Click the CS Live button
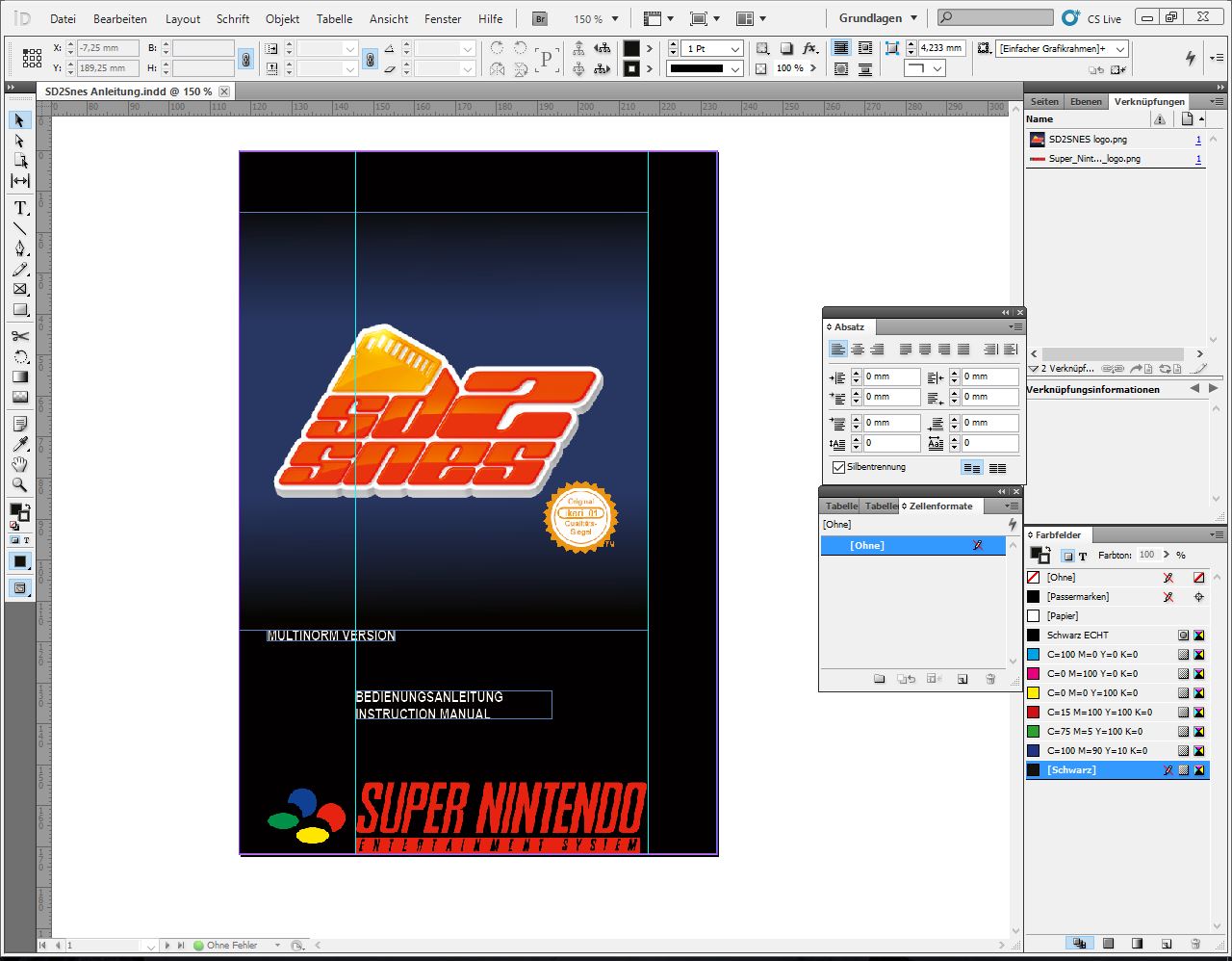The height and width of the screenshot is (961, 1232). 1092,18
